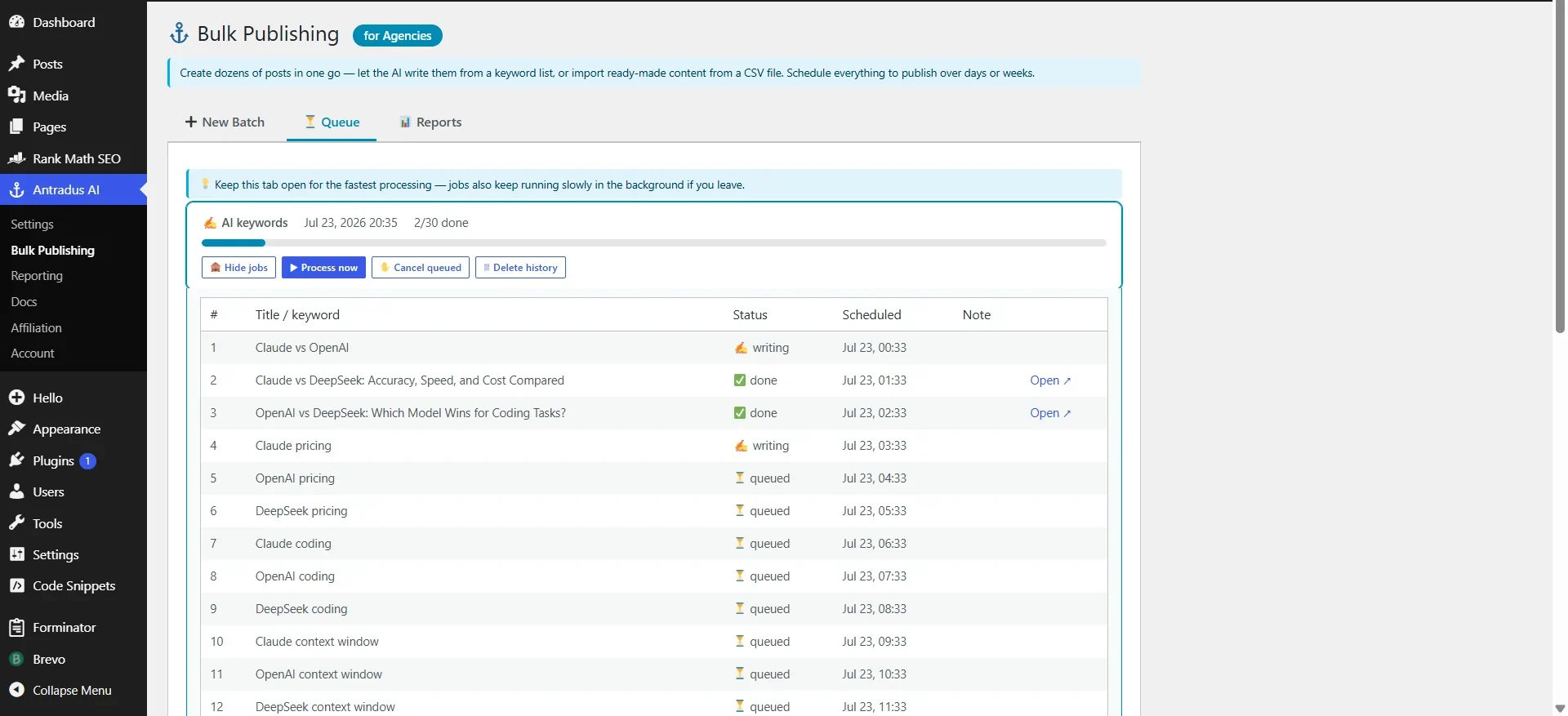Click the Forminator clipboard icon
Image resolution: width=1568 pixels, height=716 pixels.
[x=16, y=627]
